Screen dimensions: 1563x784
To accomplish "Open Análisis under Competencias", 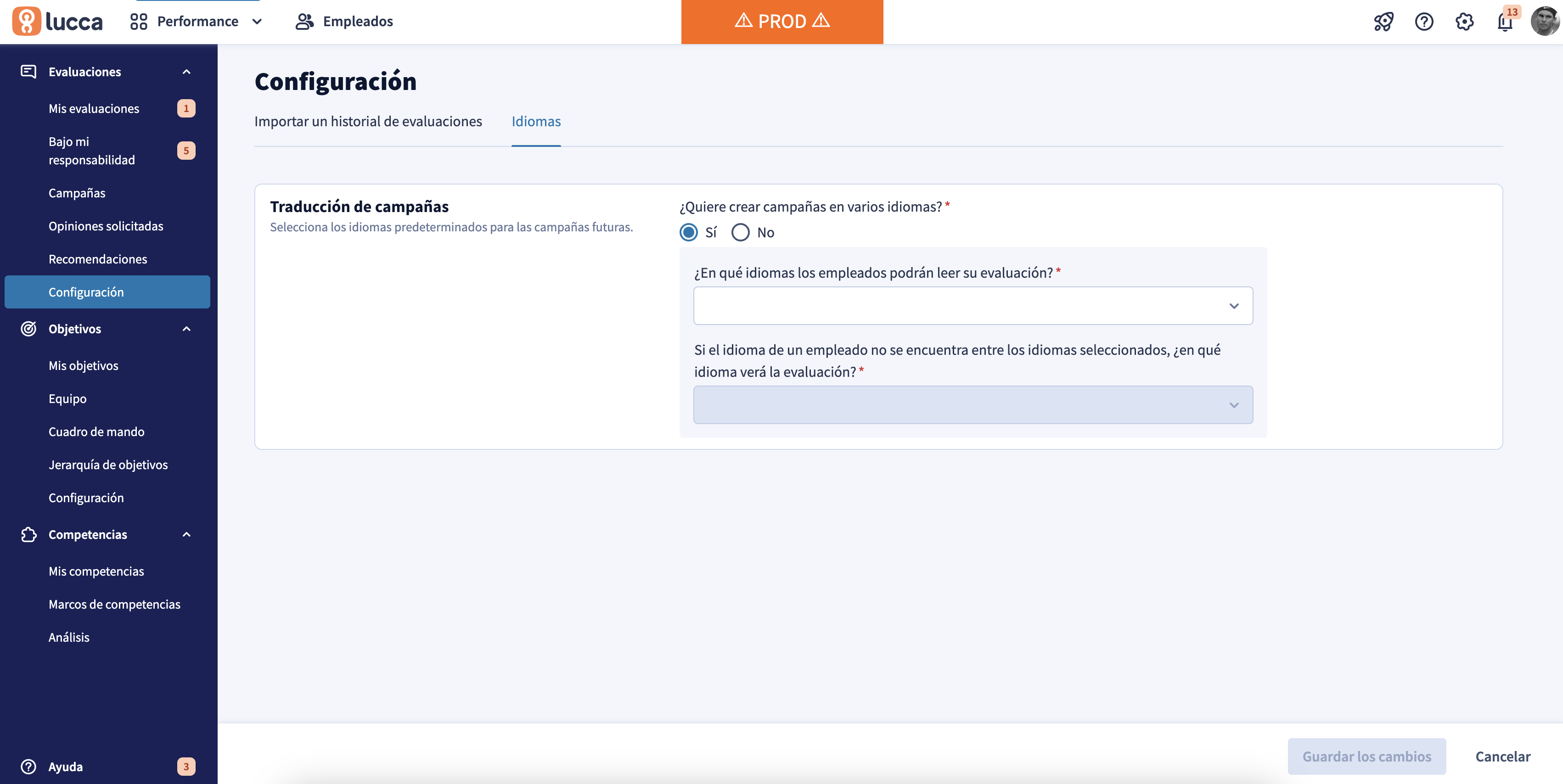I will [107, 637].
